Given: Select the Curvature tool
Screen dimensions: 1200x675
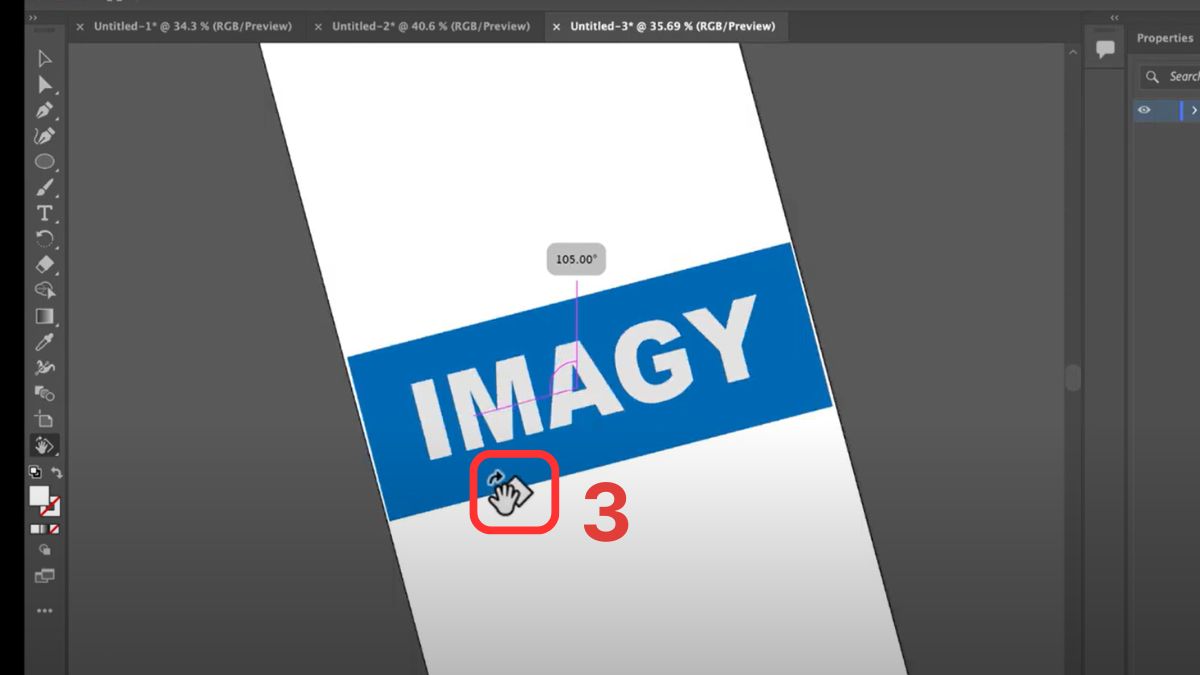Looking at the screenshot, I should (x=44, y=136).
